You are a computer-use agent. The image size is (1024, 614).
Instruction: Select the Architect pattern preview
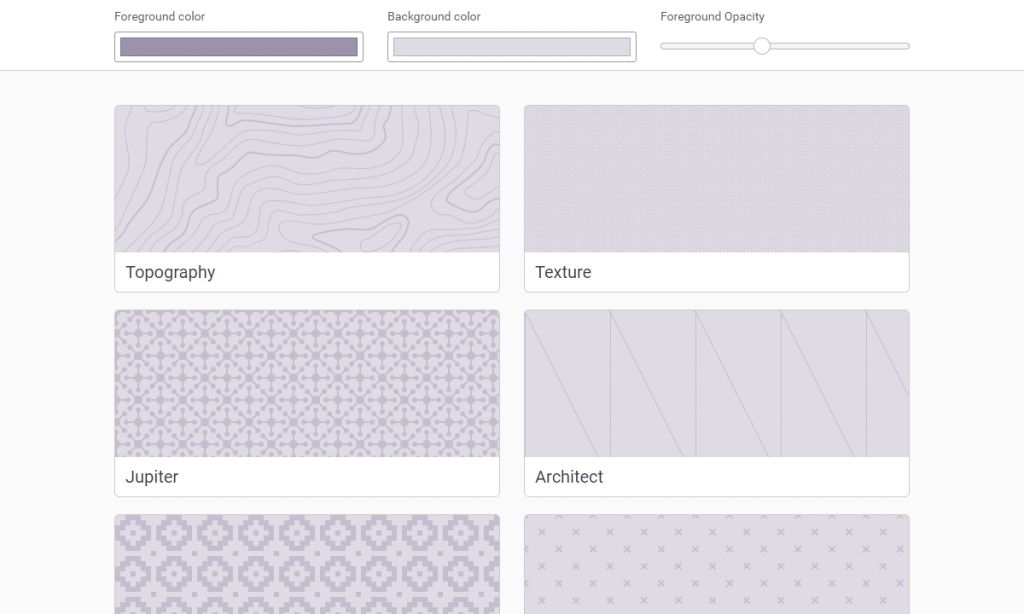716,383
